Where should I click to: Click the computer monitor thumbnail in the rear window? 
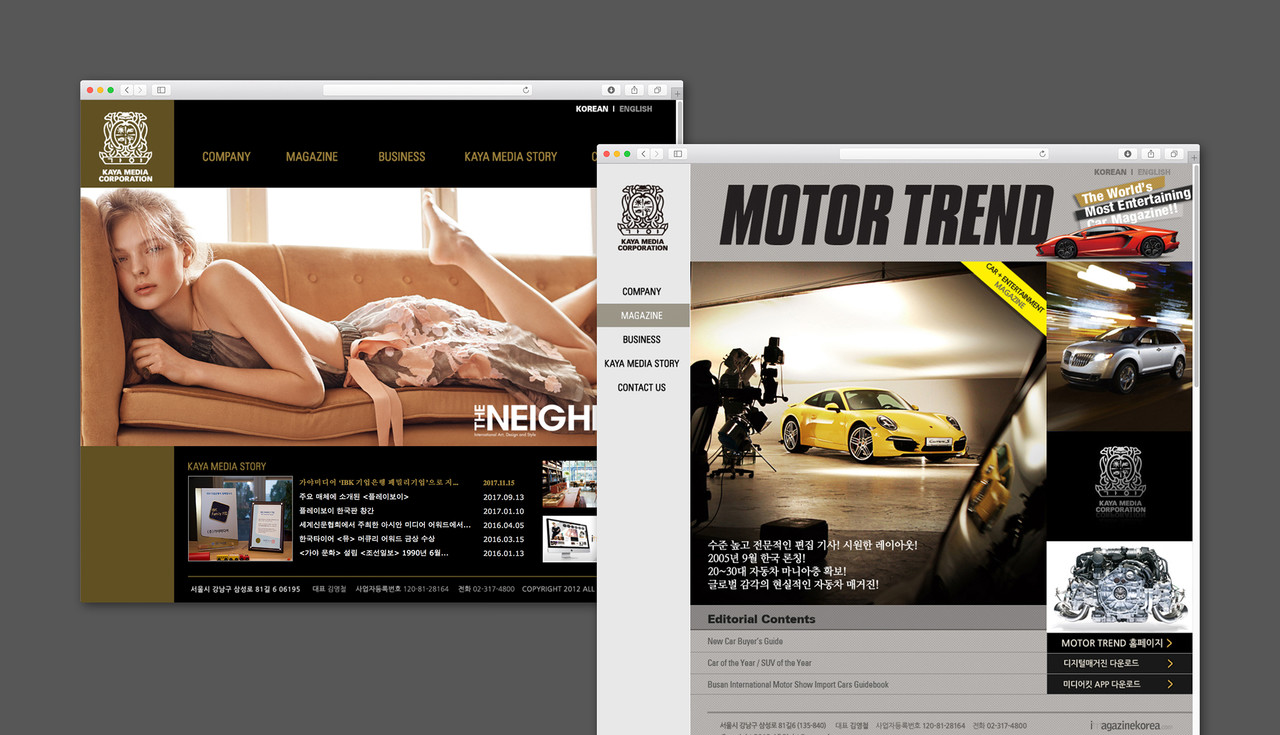[569, 539]
